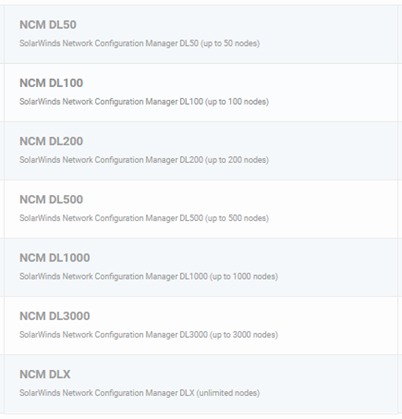Open the NCM DL100 title

51,83
